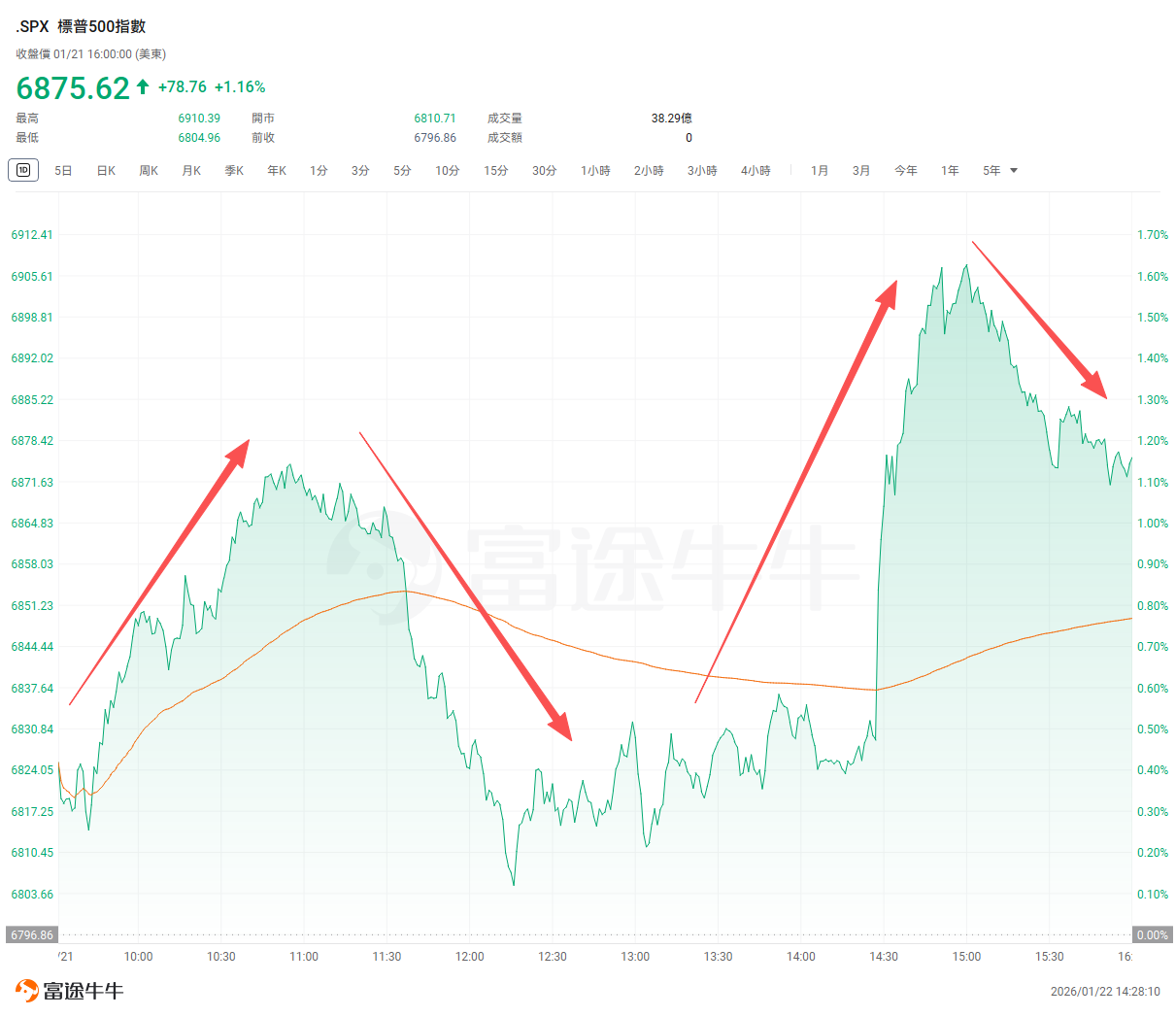Screen dimensions: 1176x1017
Task: Switch to the 日K candlestick tab
Action: 106,170
